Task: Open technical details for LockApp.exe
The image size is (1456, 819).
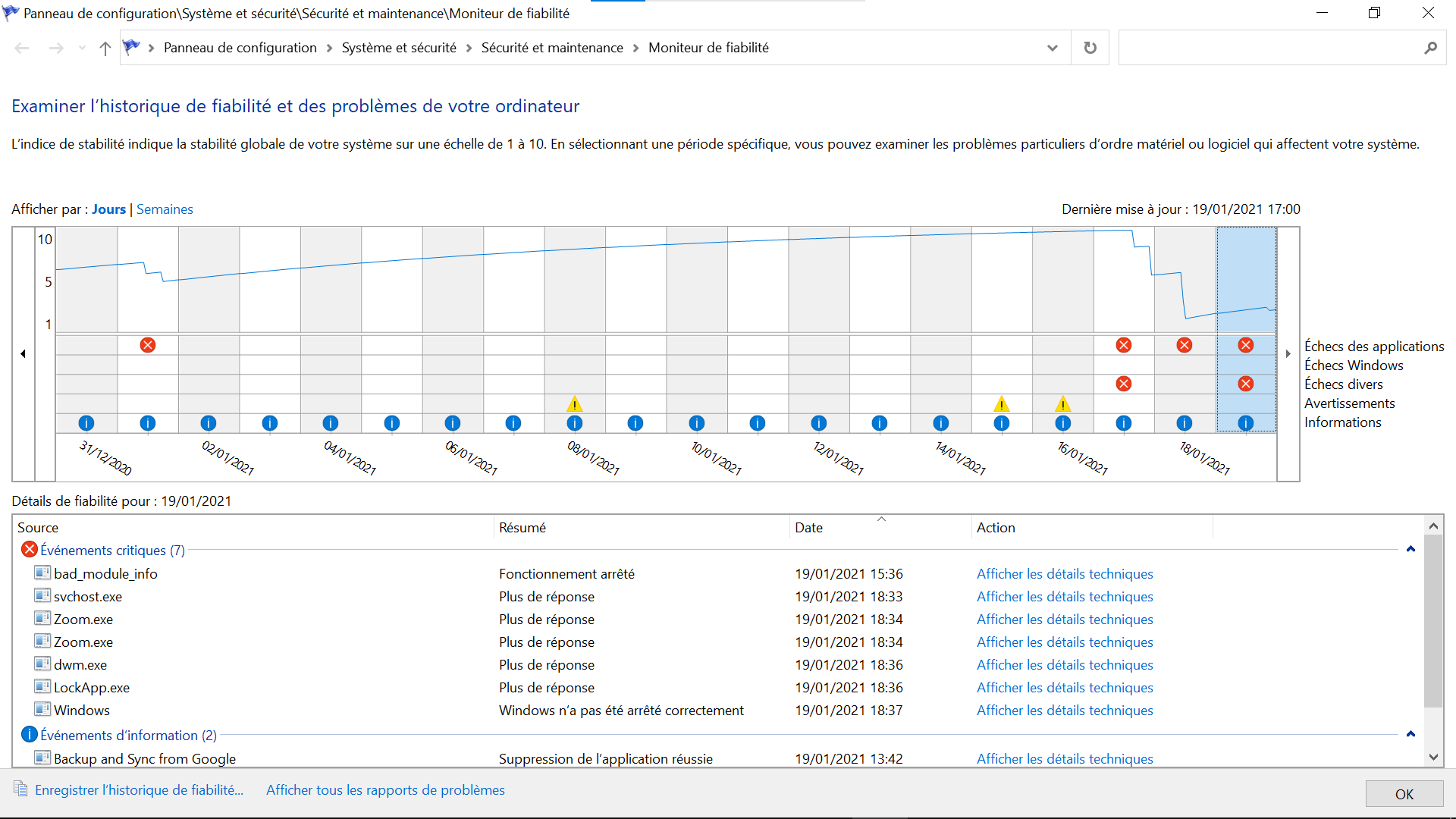Action: pyautogui.click(x=1065, y=688)
